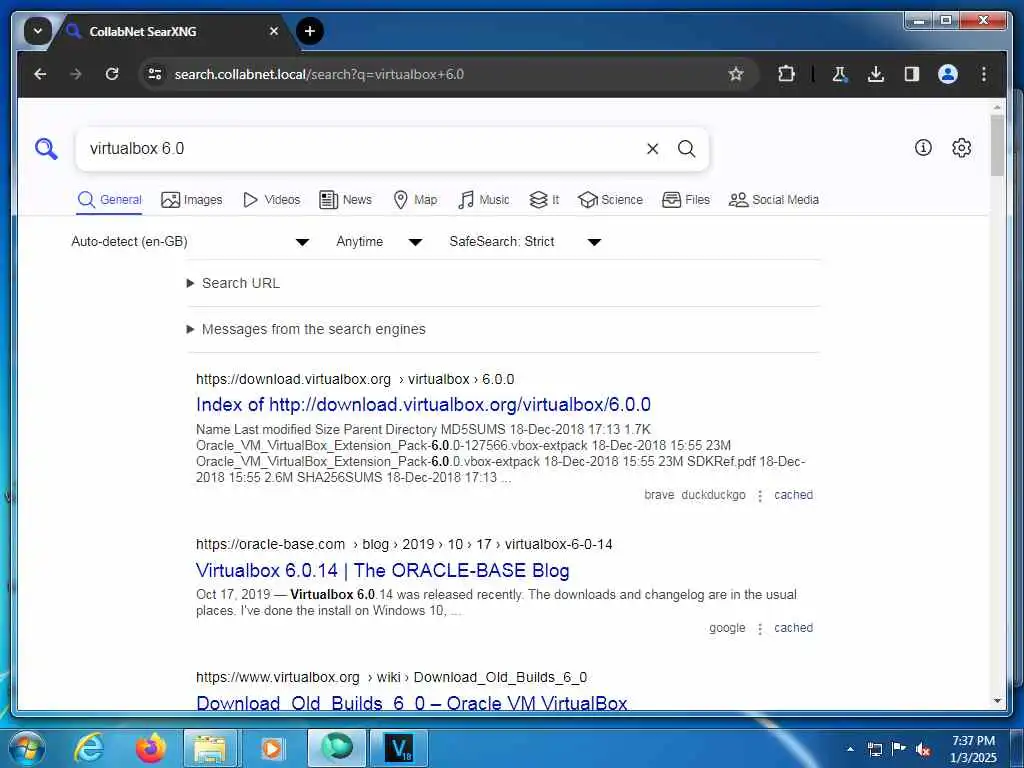The width and height of the screenshot is (1024, 768).
Task: Show hidden tray icons arrow
Action: 850,749
